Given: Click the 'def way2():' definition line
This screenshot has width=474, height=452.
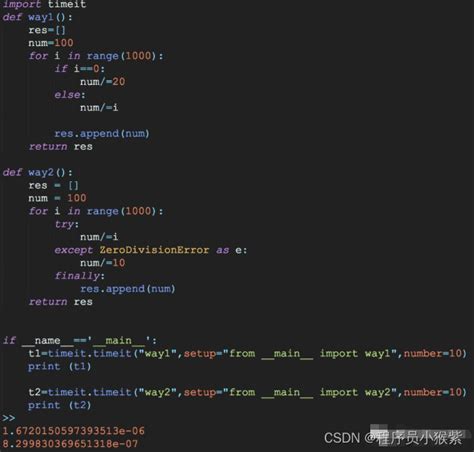Looking at the screenshot, I should click(x=37, y=172).
